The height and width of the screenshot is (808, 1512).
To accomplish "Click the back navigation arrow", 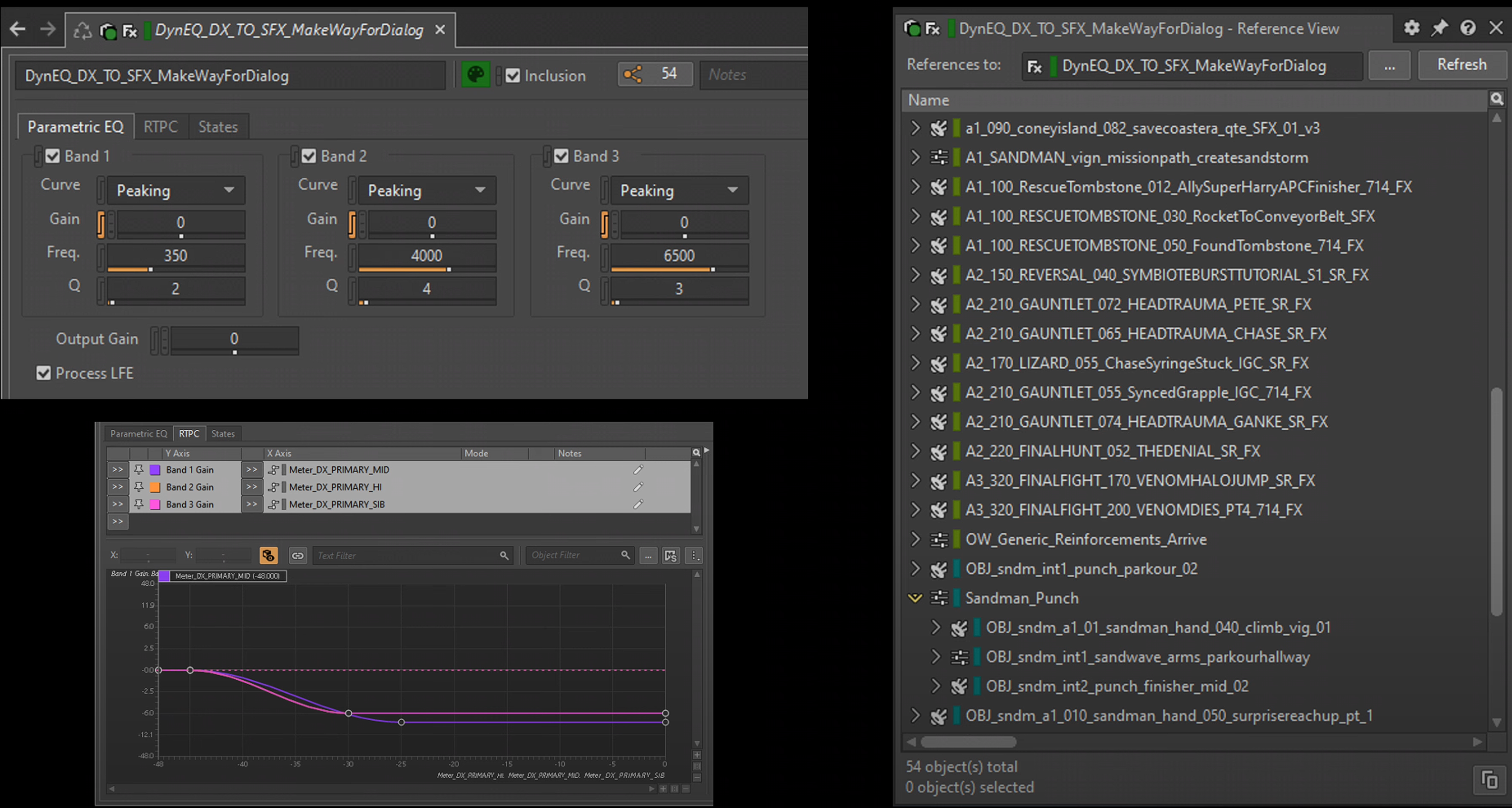I will (18, 29).
